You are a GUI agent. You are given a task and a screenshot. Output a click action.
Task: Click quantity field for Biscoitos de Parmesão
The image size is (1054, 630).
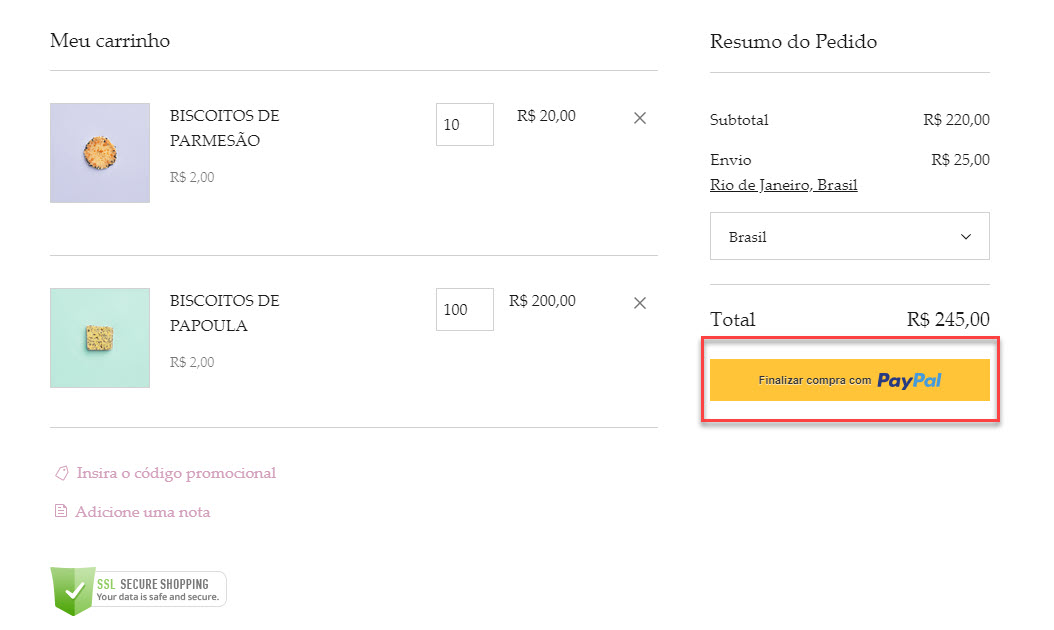[x=464, y=125]
